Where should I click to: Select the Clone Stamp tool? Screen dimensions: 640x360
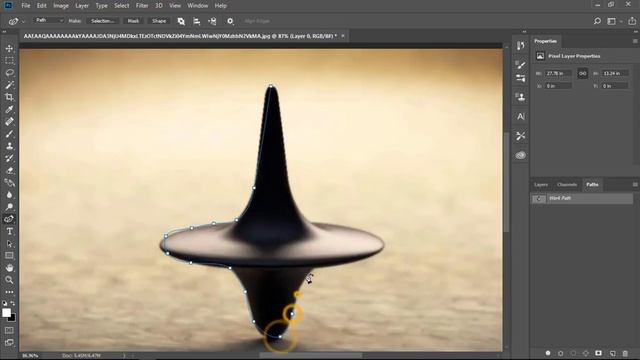(x=9, y=146)
